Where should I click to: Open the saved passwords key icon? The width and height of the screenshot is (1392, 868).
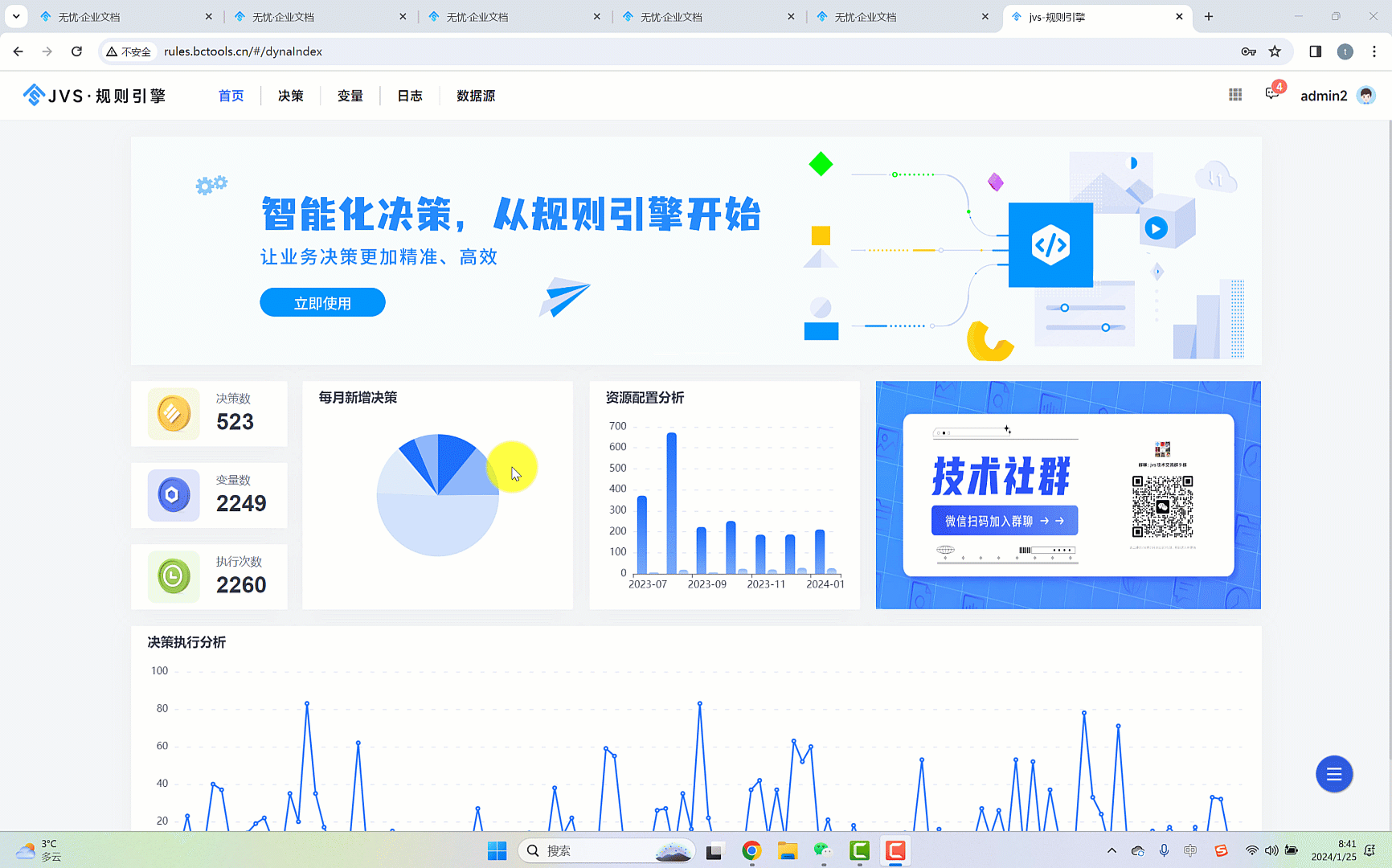(1248, 51)
